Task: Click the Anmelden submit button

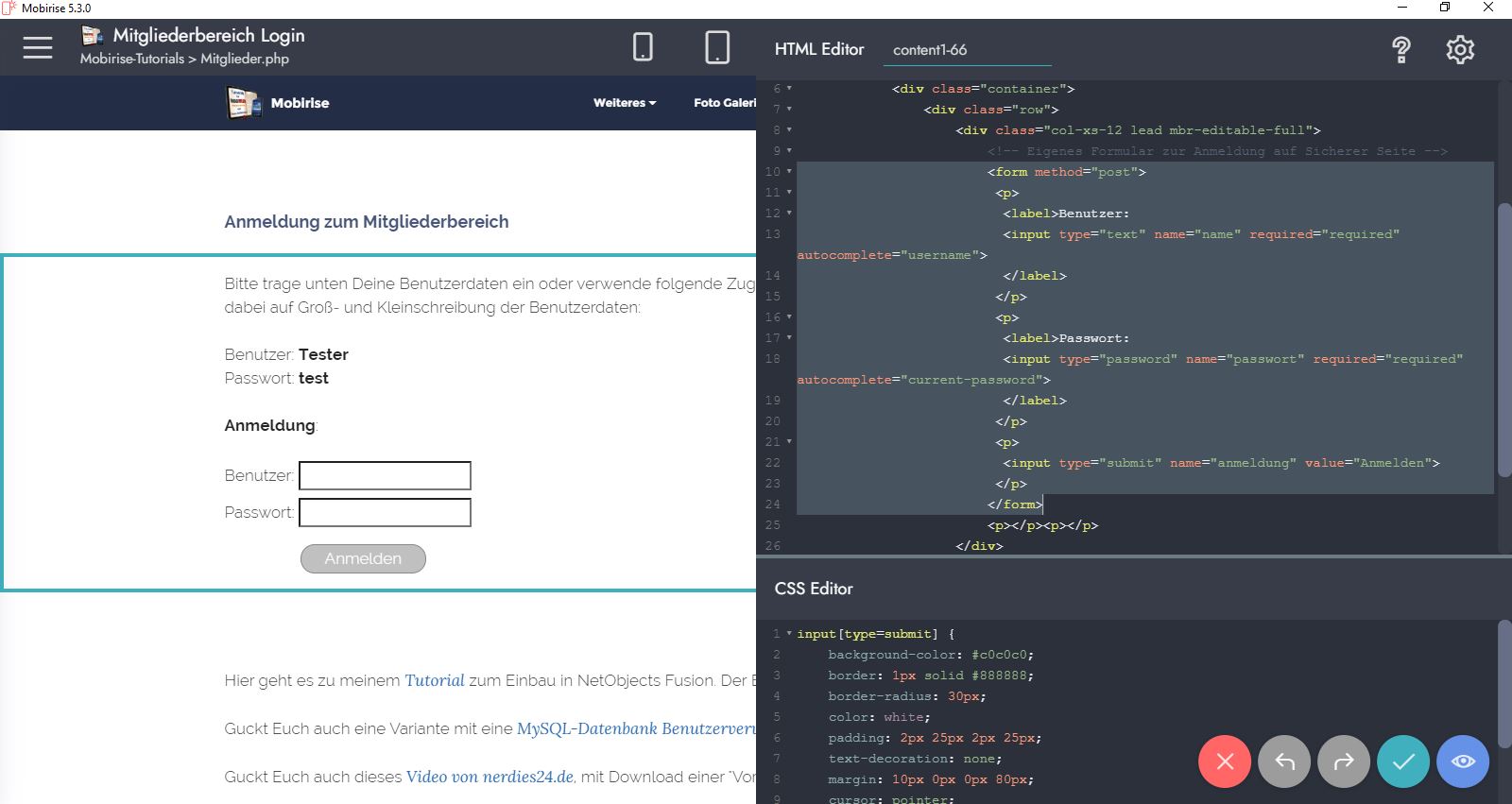Action: (x=363, y=559)
